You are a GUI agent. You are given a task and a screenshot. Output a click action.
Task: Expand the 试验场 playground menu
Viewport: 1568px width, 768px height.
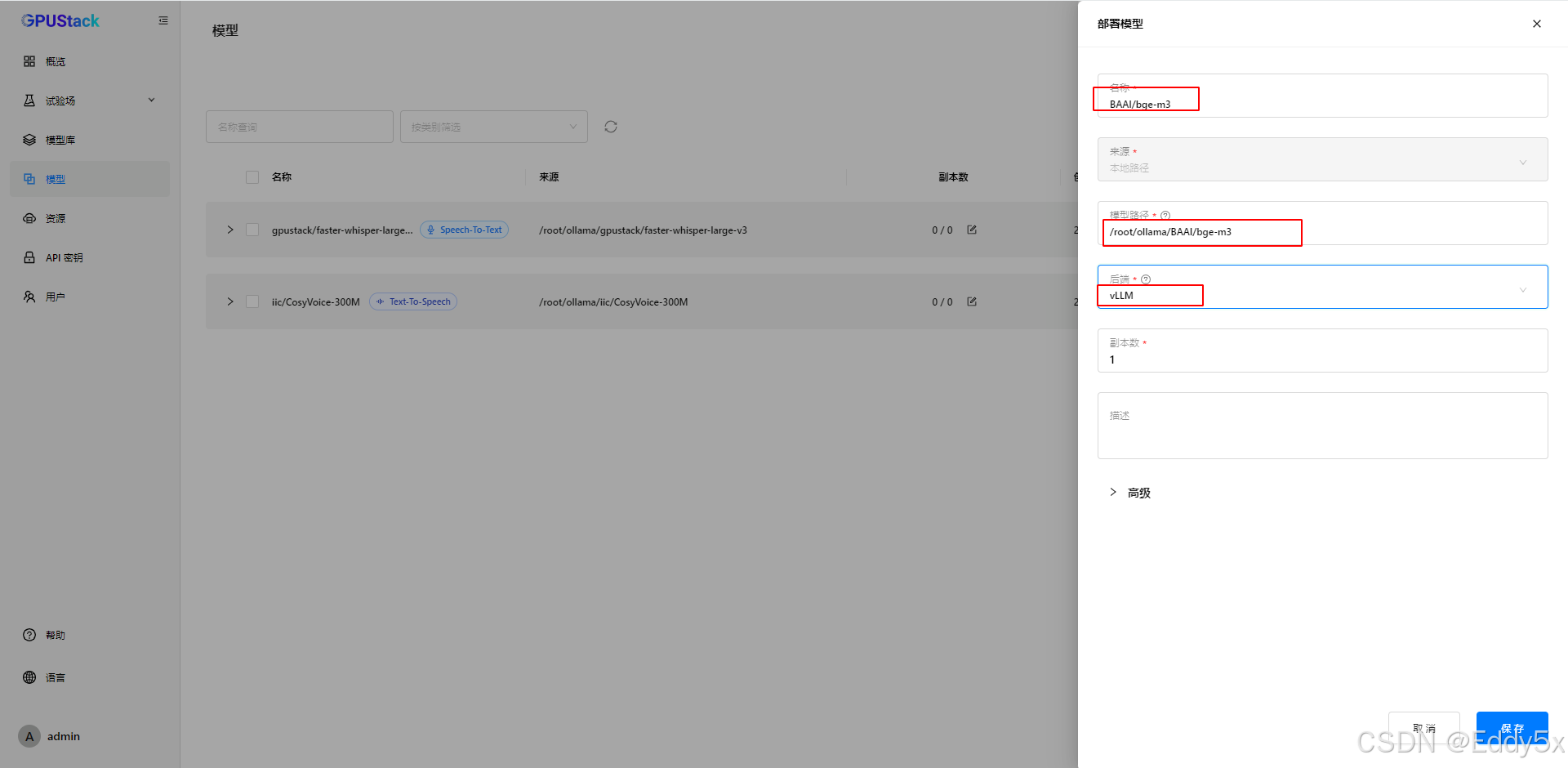click(x=90, y=100)
